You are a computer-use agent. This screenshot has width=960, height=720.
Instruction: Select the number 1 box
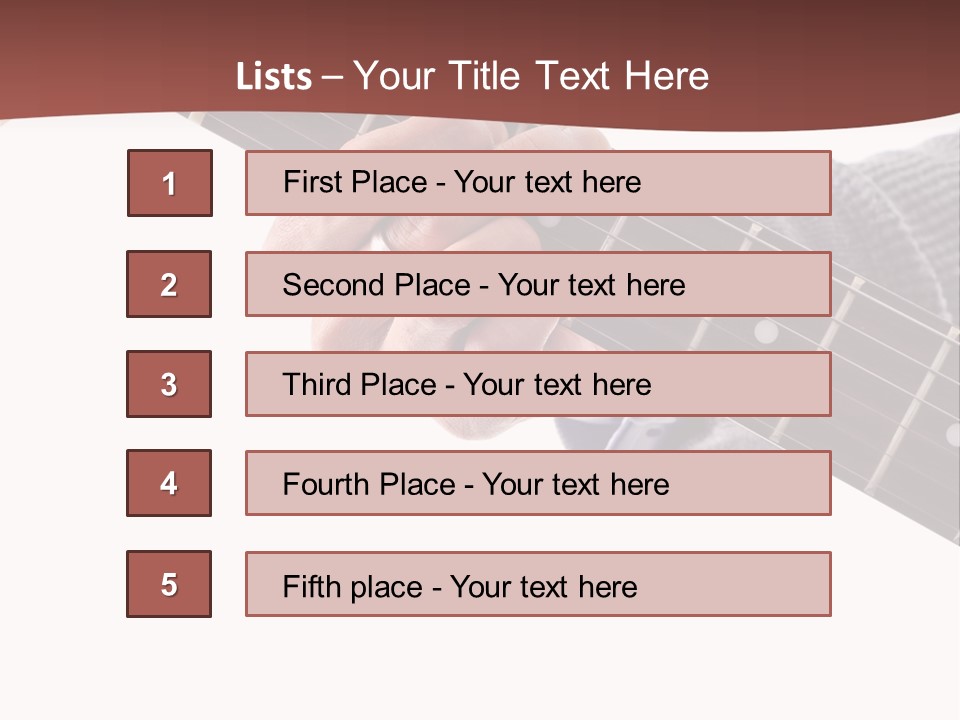(170, 183)
